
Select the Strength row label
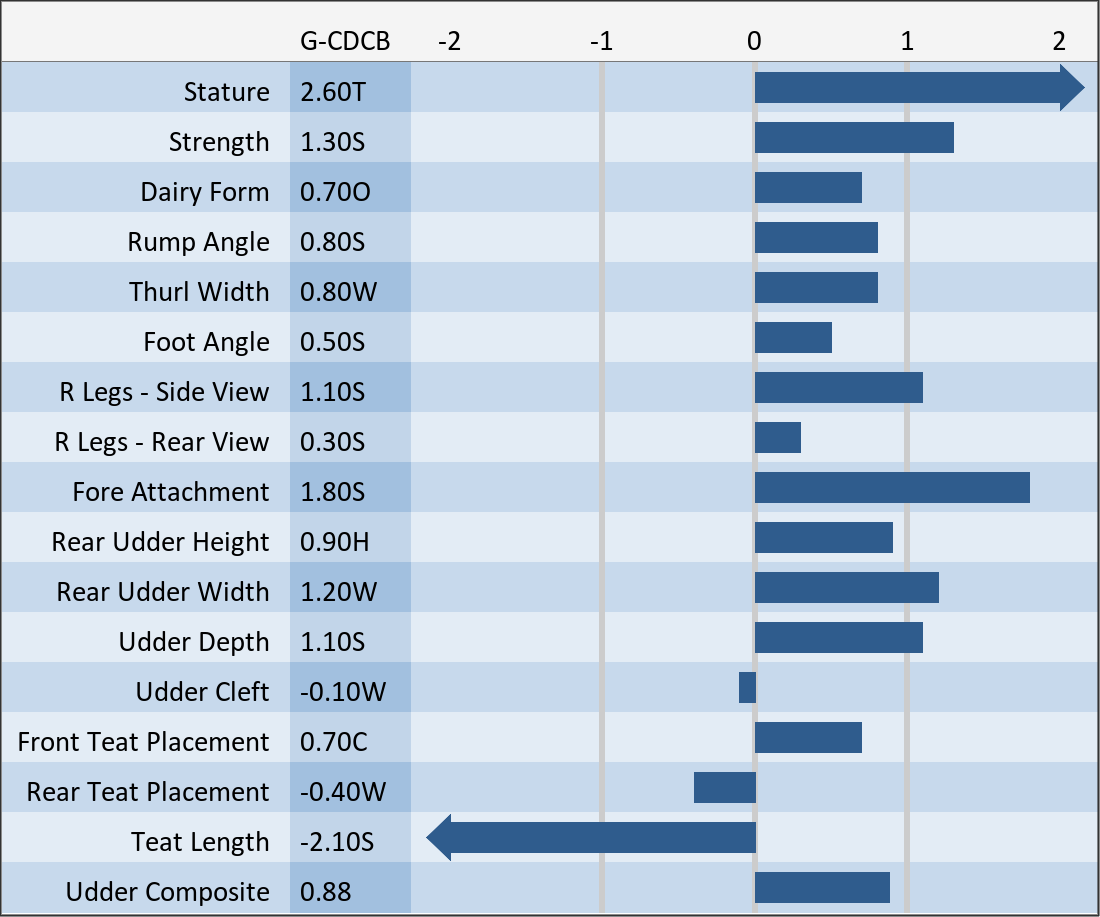click(219, 142)
